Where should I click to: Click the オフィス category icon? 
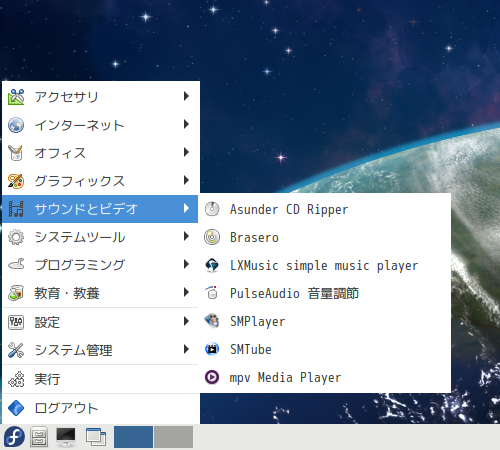[16, 153]
